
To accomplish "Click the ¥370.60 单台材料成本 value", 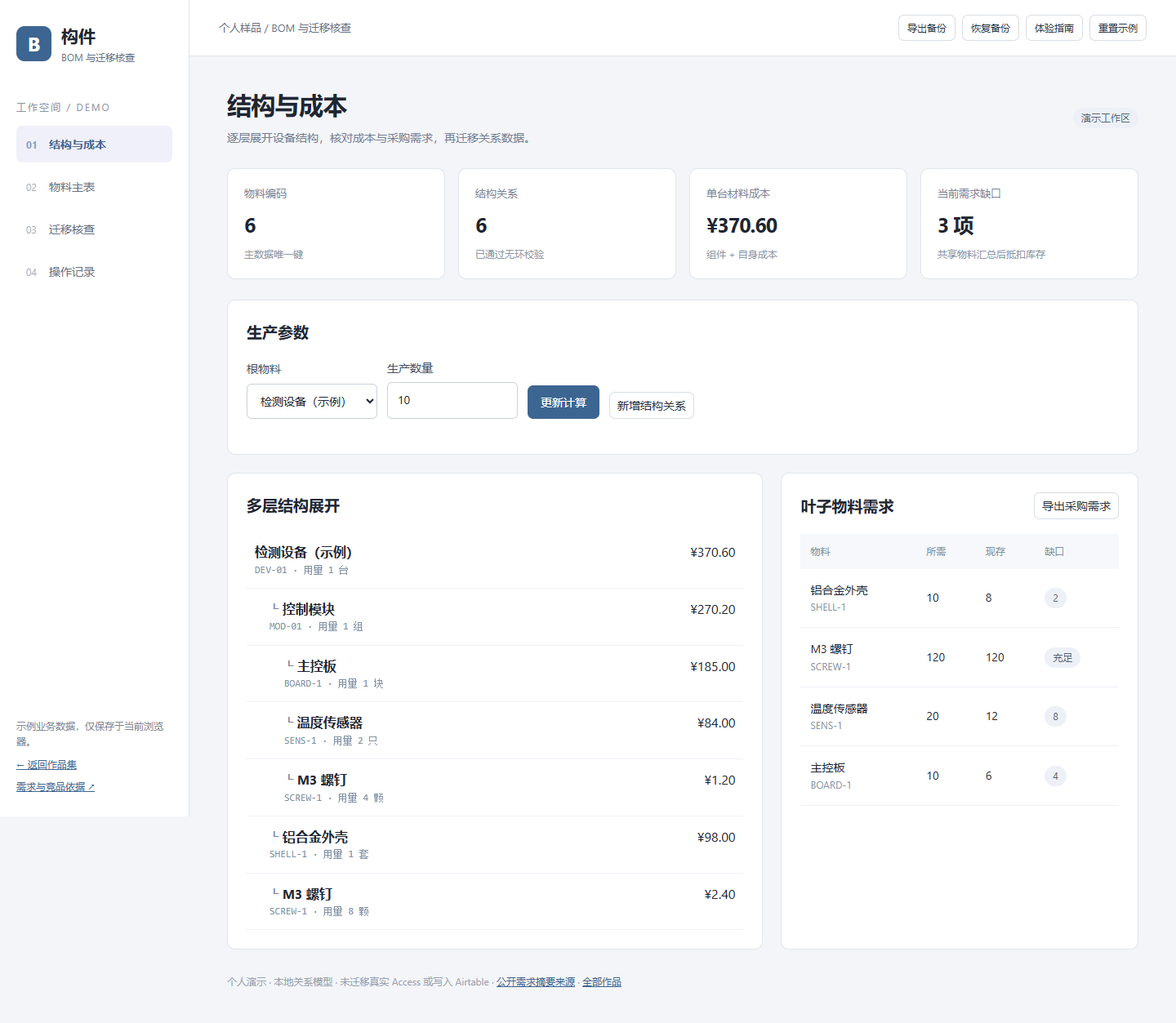I will pos(742,225).
